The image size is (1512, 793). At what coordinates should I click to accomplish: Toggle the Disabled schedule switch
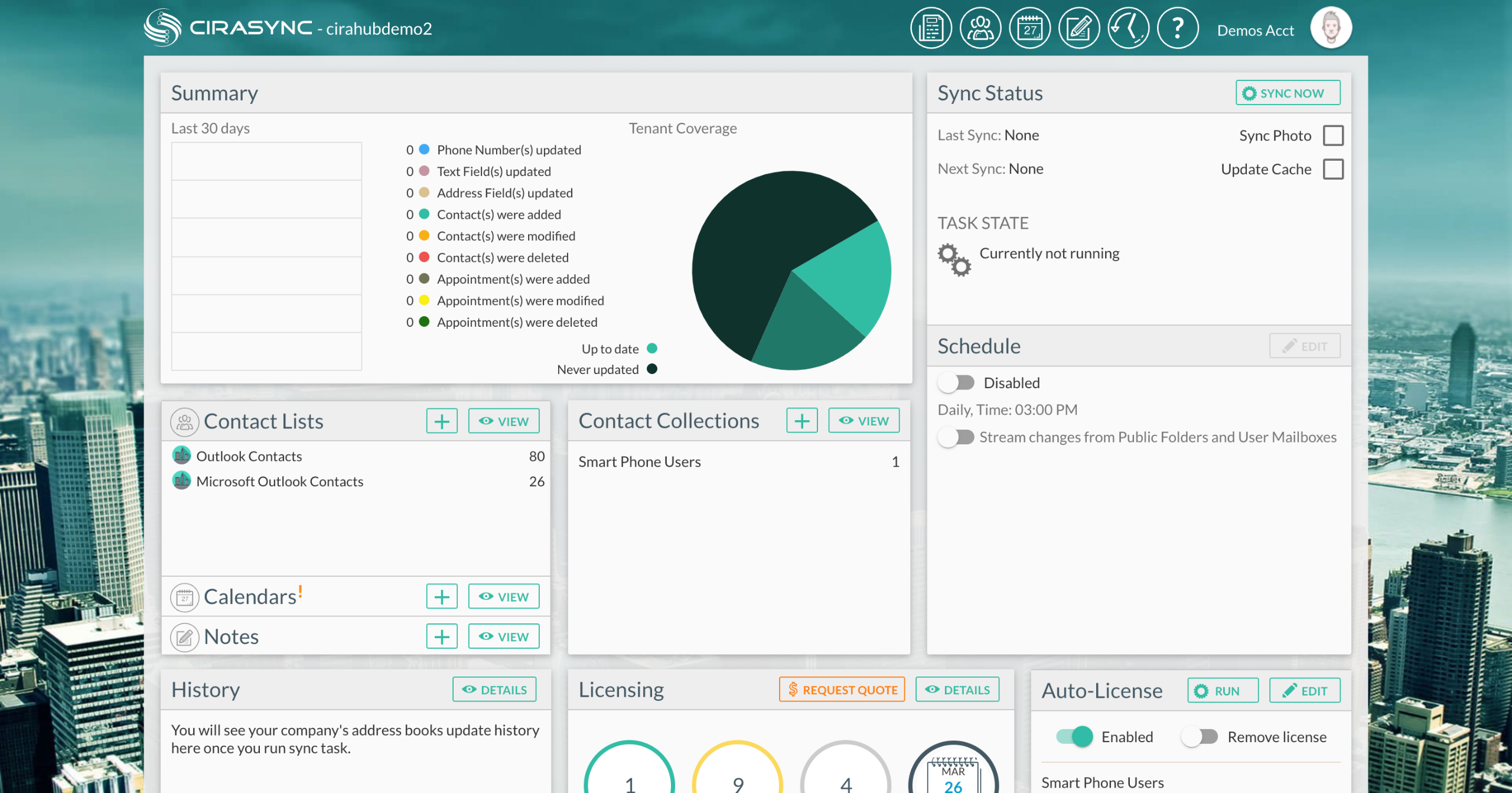pyautogui.click(x=957, y=383)
